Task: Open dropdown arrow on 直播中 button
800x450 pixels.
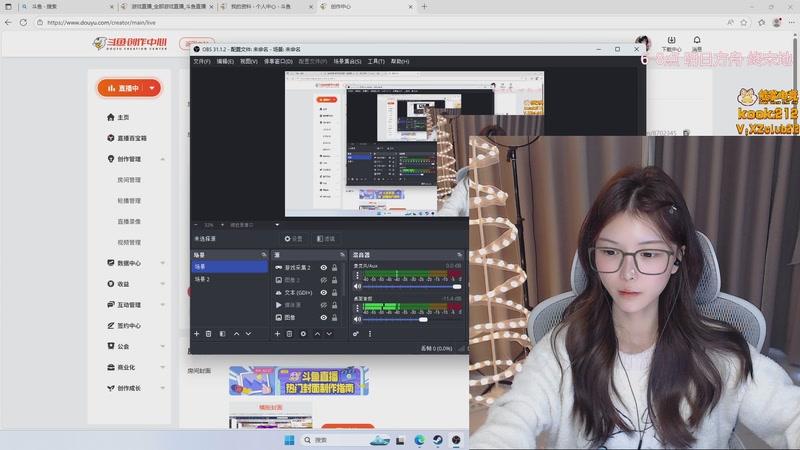Action: click(152, 88)
